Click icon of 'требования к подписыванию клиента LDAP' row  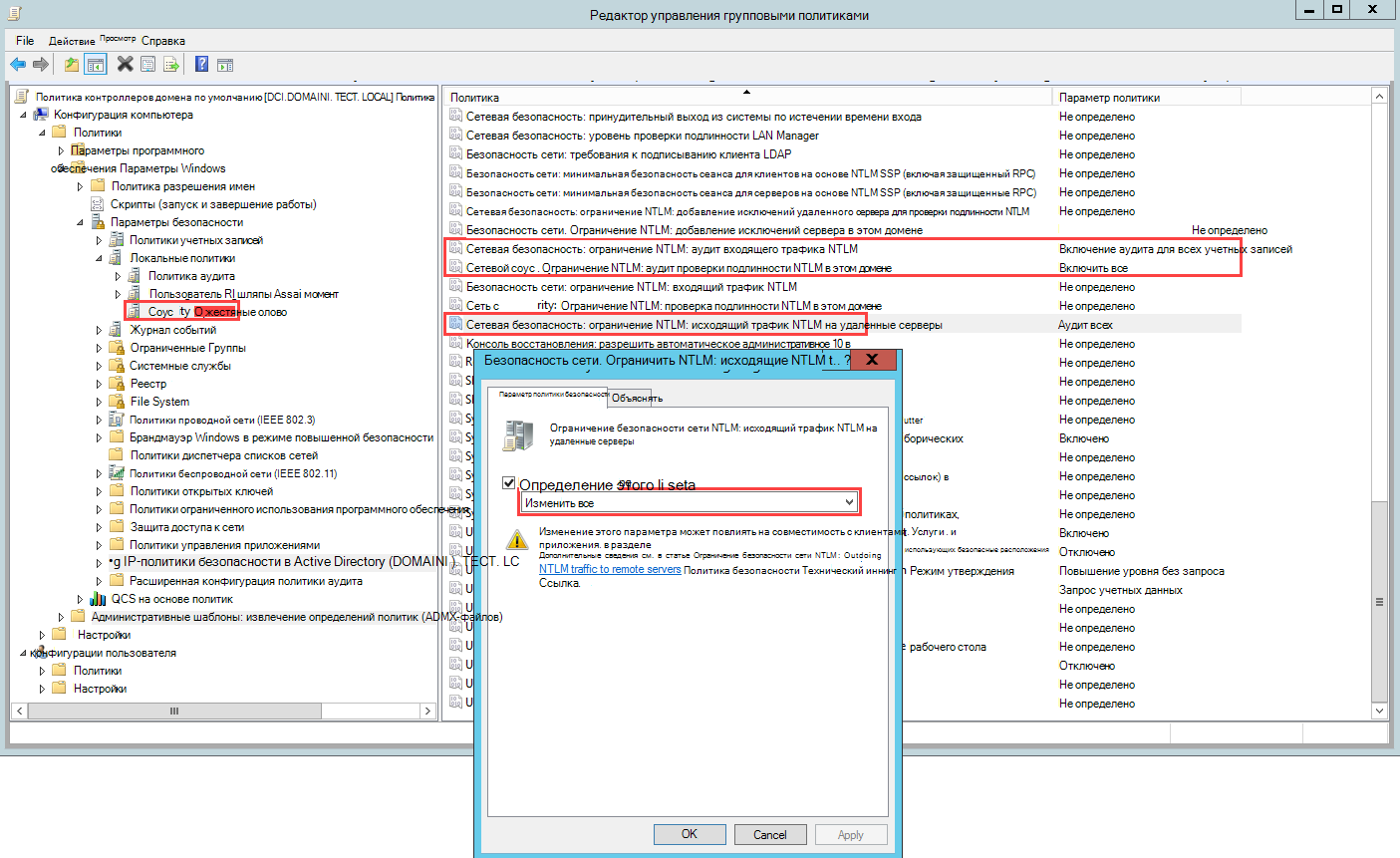click(455, 154)
